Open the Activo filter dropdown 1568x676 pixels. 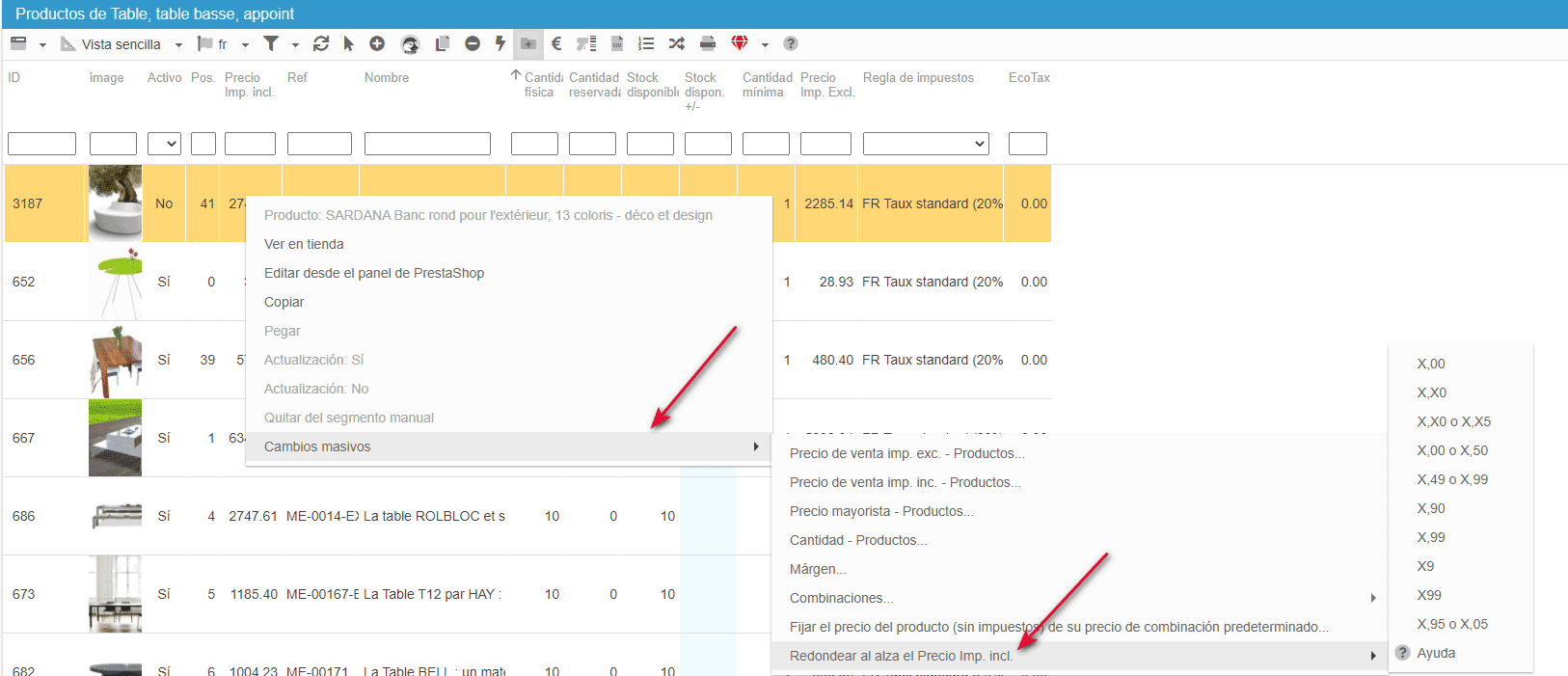tap(164, 144)
